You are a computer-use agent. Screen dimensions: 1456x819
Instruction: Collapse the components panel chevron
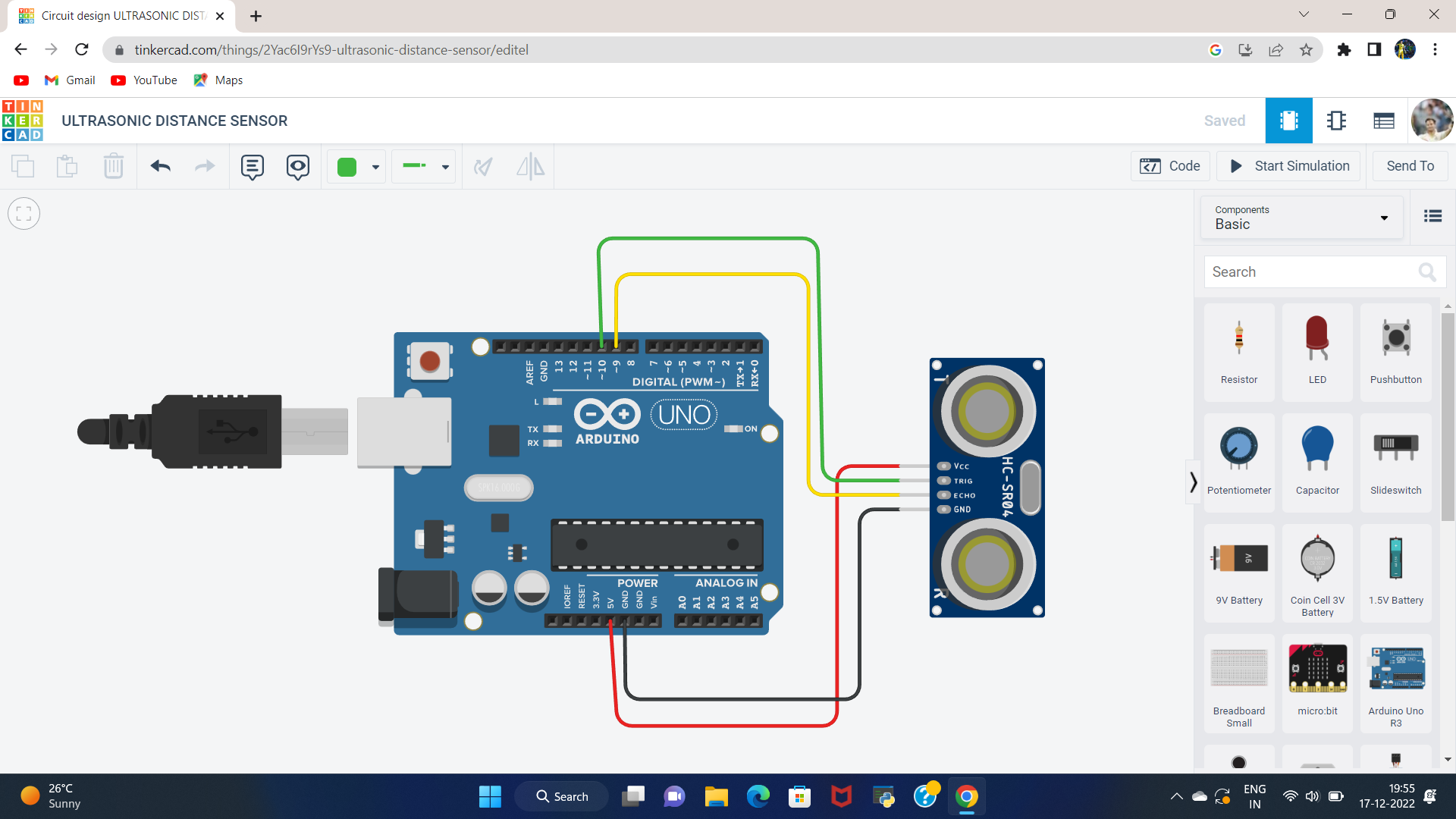1194,482
